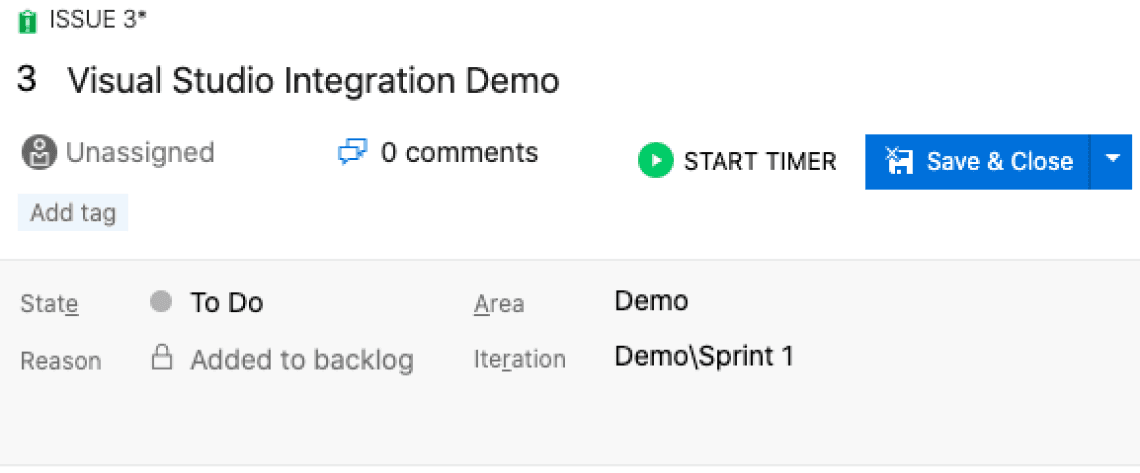Click the lock icon beside Reason
Viewport: 1140px width, 473px height.
(x=161, y=358)
